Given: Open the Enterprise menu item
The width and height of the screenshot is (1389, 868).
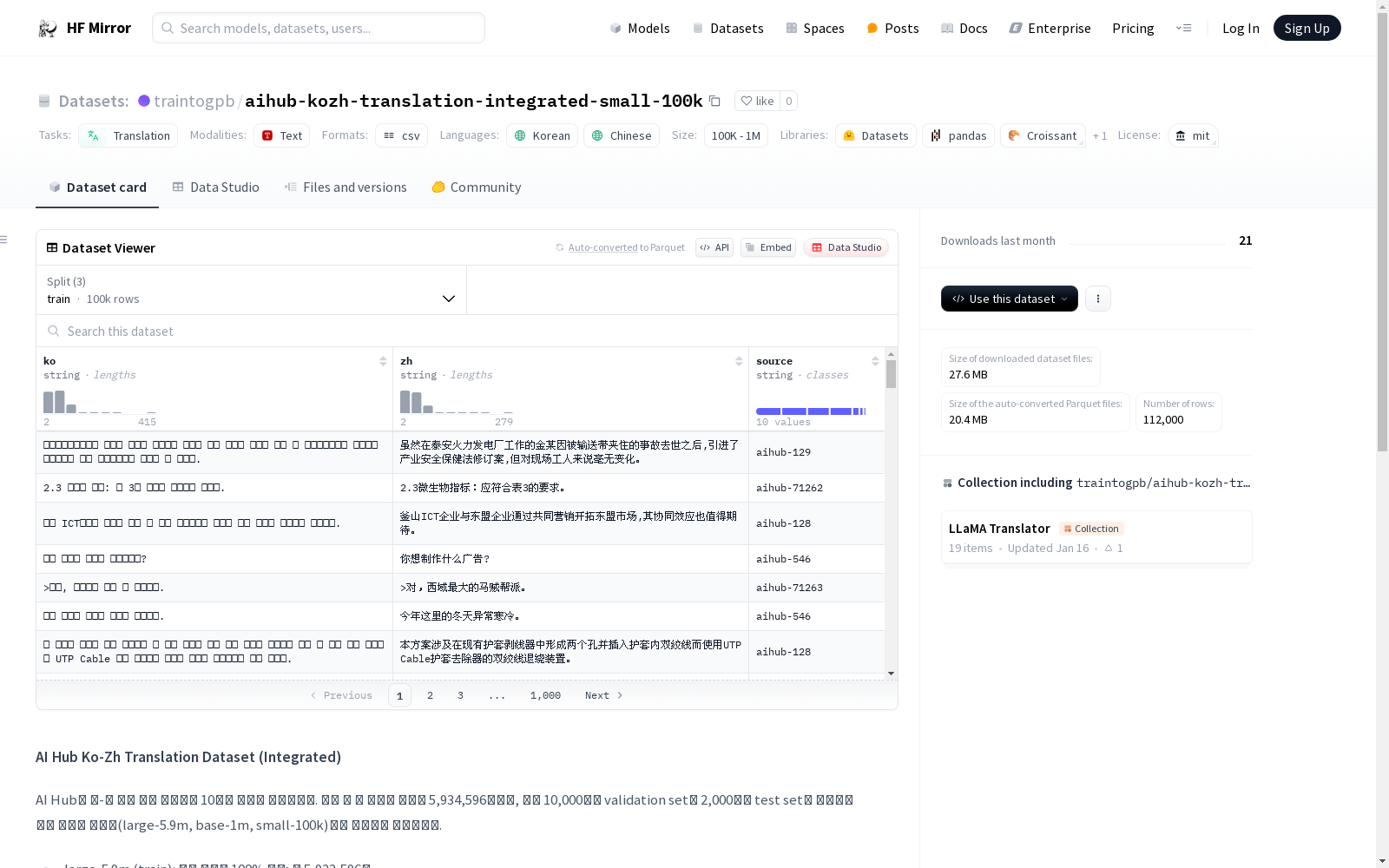Looking at the screenshot, I should coord(1050,28).
